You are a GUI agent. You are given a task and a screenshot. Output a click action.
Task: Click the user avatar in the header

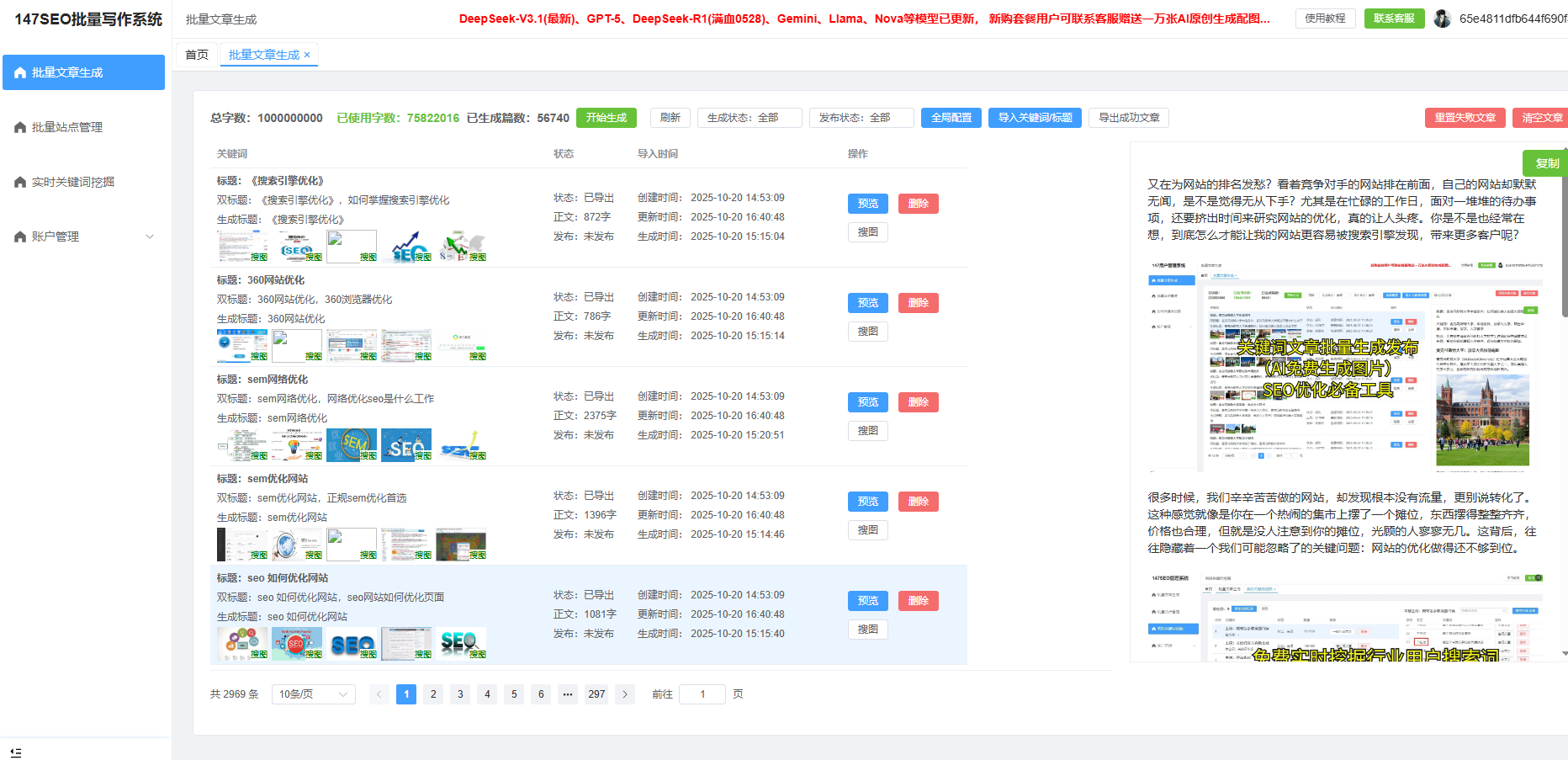coord(1442,19)
